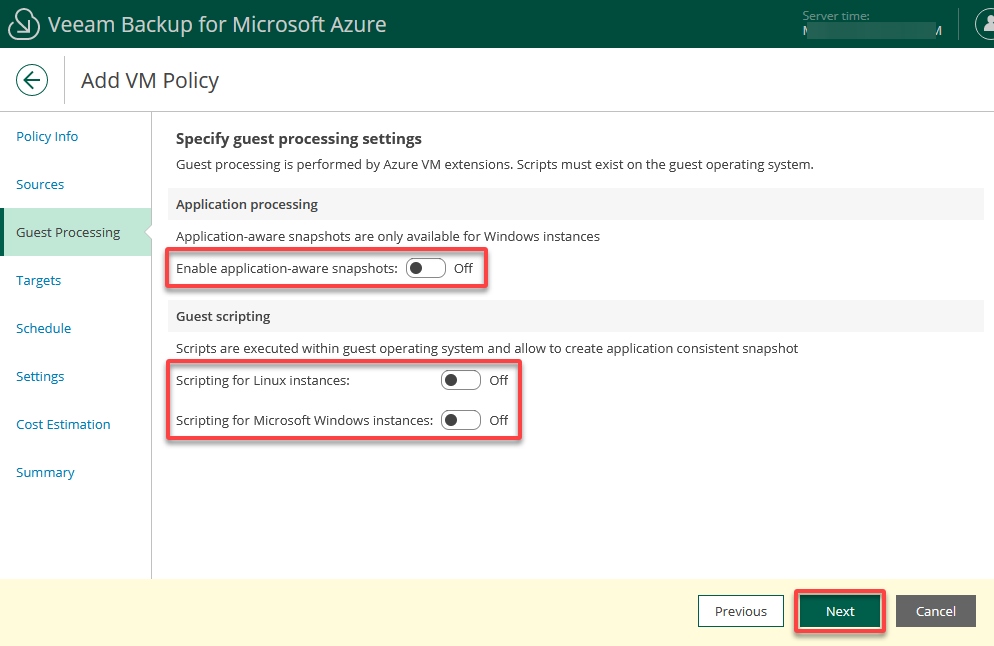994x646 pixels.
Task: Click Specify guest processing settings heading
Action: pos(299,139)
